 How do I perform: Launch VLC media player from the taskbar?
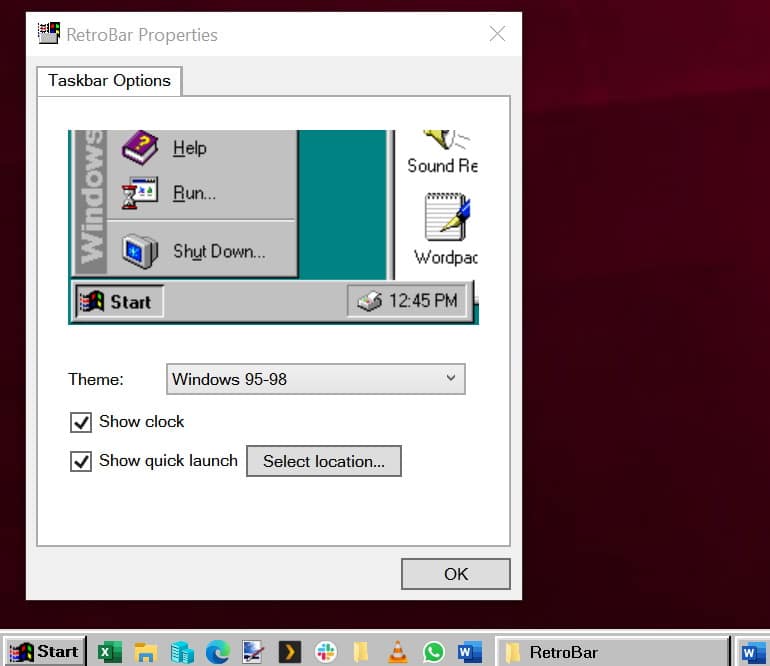click(x=397, y=652)
